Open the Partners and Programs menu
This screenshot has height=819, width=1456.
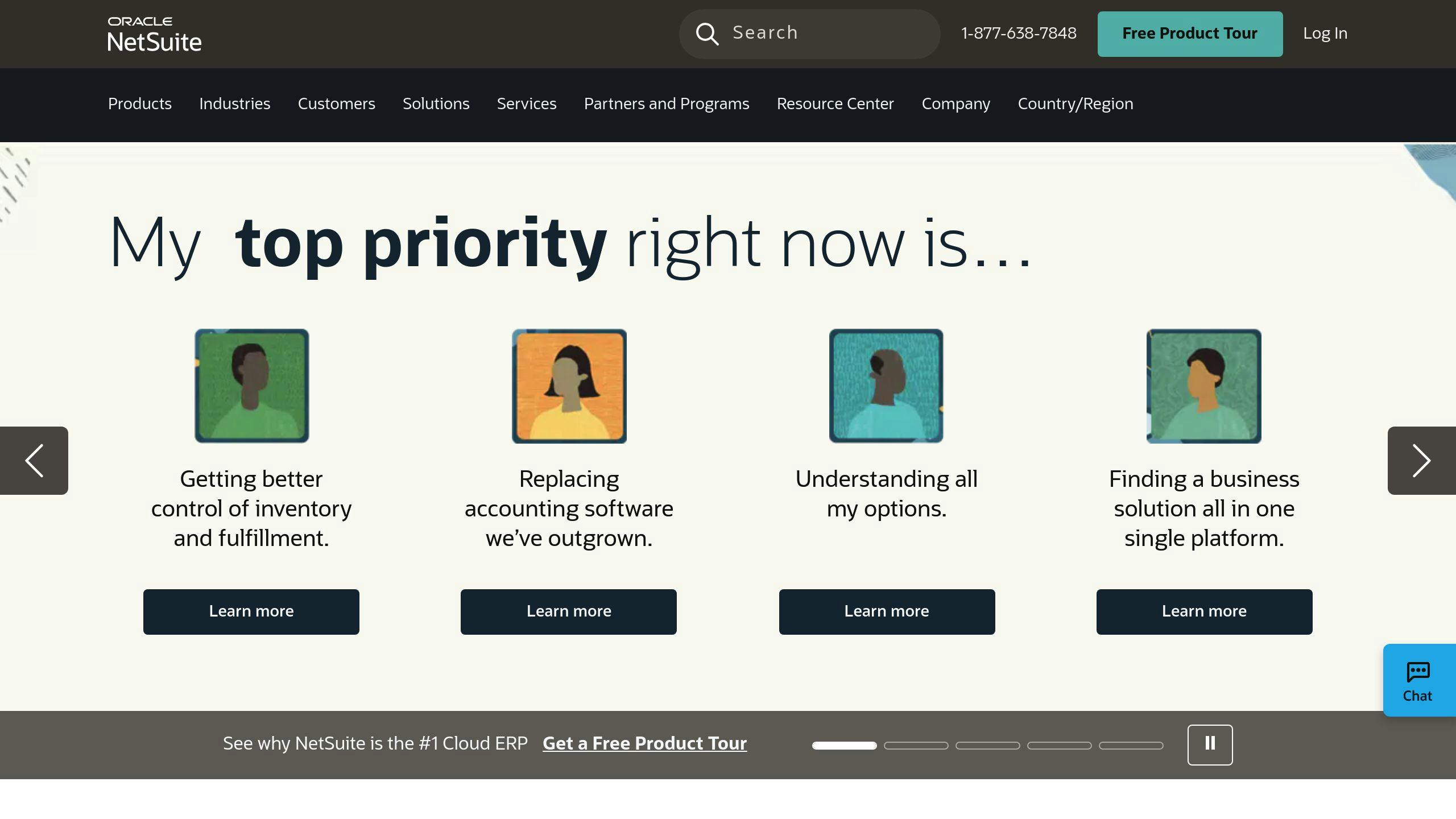coord(666,104)
